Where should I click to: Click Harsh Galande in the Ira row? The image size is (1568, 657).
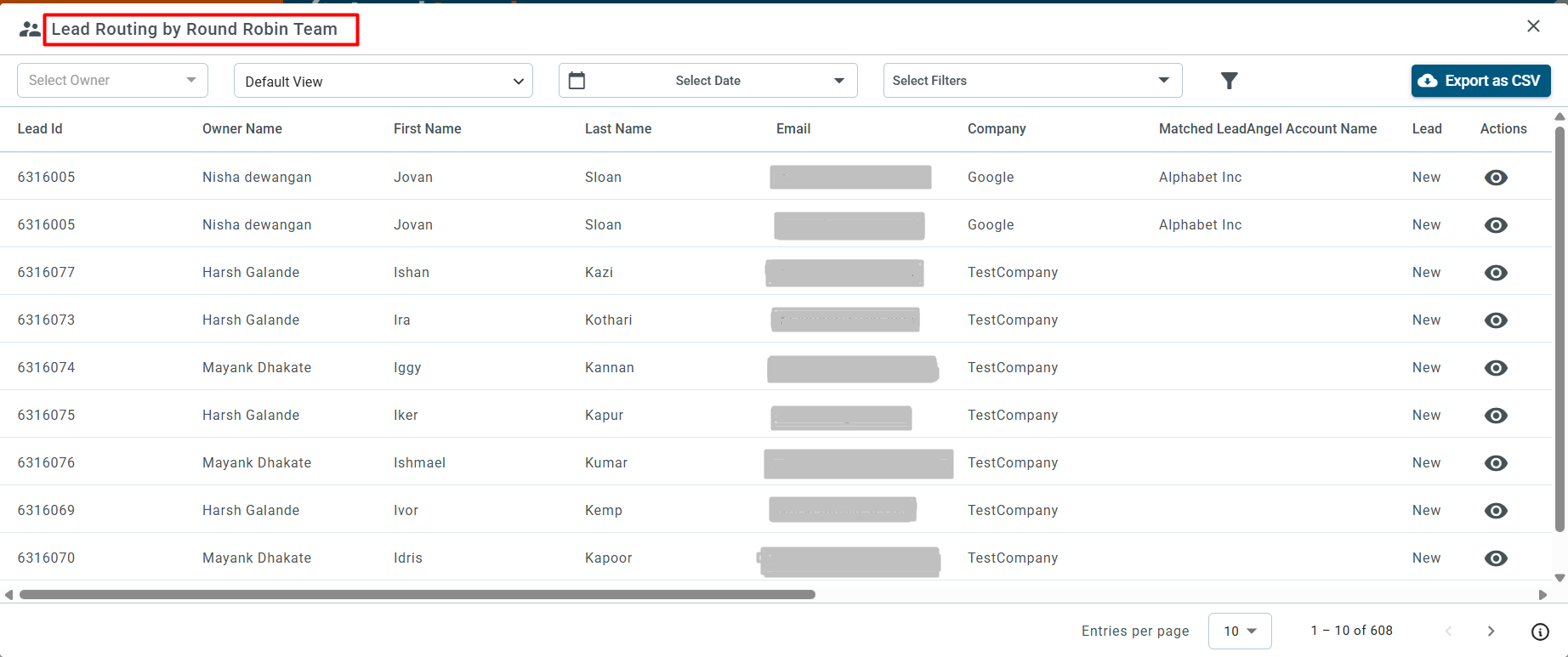click(x=251, y=320)
